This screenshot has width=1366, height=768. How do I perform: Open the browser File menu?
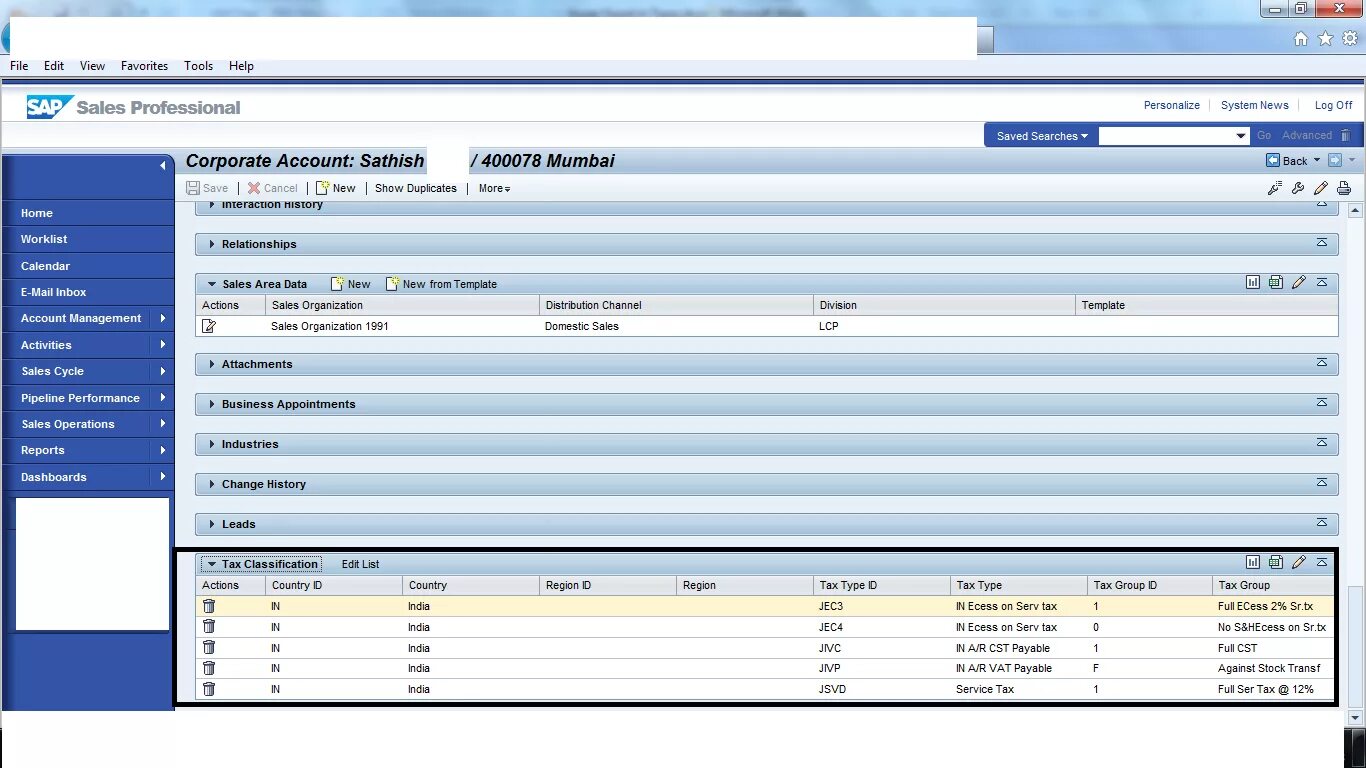click(19, 66)
